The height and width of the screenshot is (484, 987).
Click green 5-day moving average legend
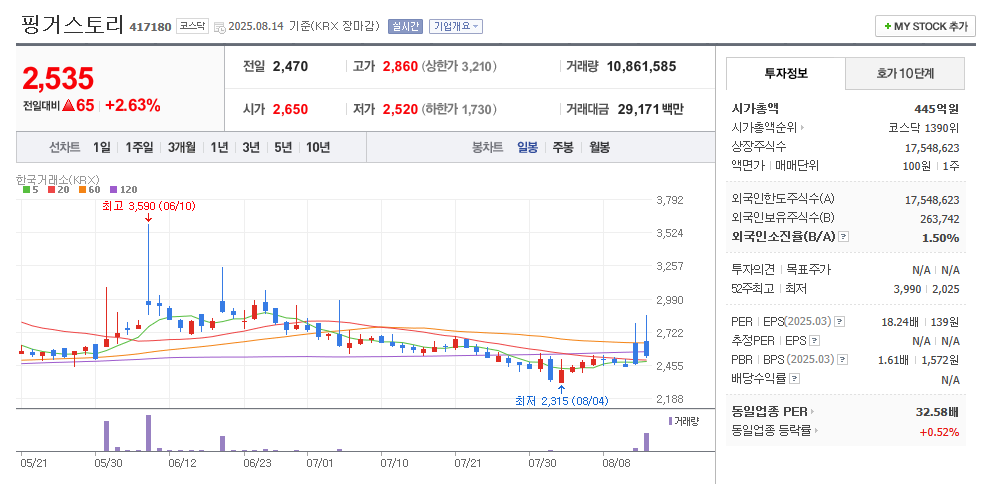30,189
